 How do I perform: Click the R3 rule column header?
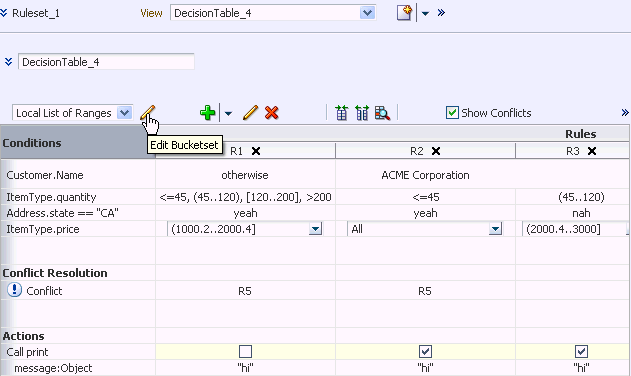click(573, 151)
